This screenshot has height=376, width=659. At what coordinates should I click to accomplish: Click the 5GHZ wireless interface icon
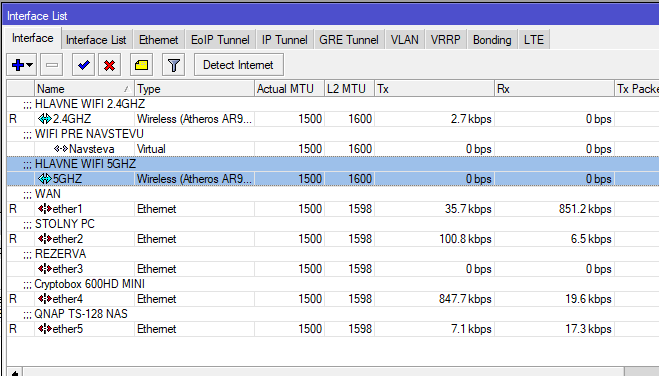tap(45, 179)
